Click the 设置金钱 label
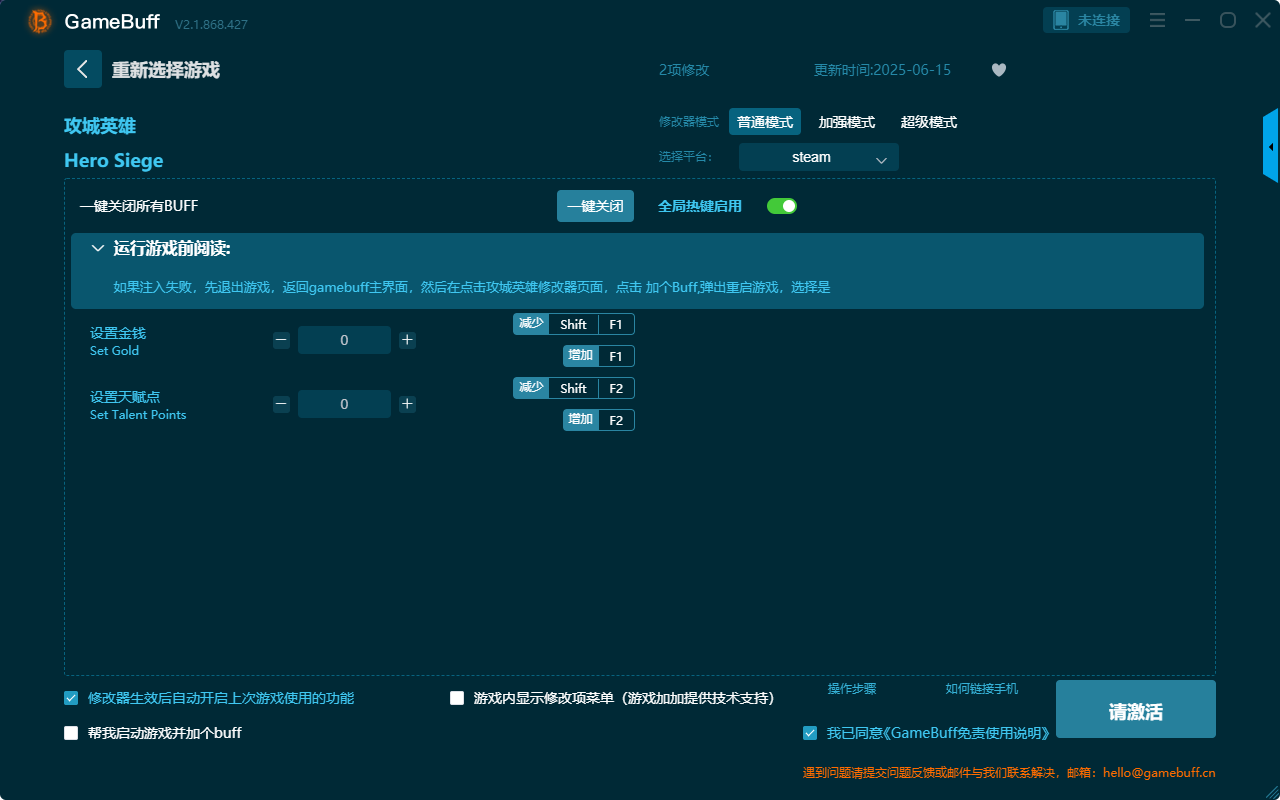The image size is (1280, 800). (118, 333)
